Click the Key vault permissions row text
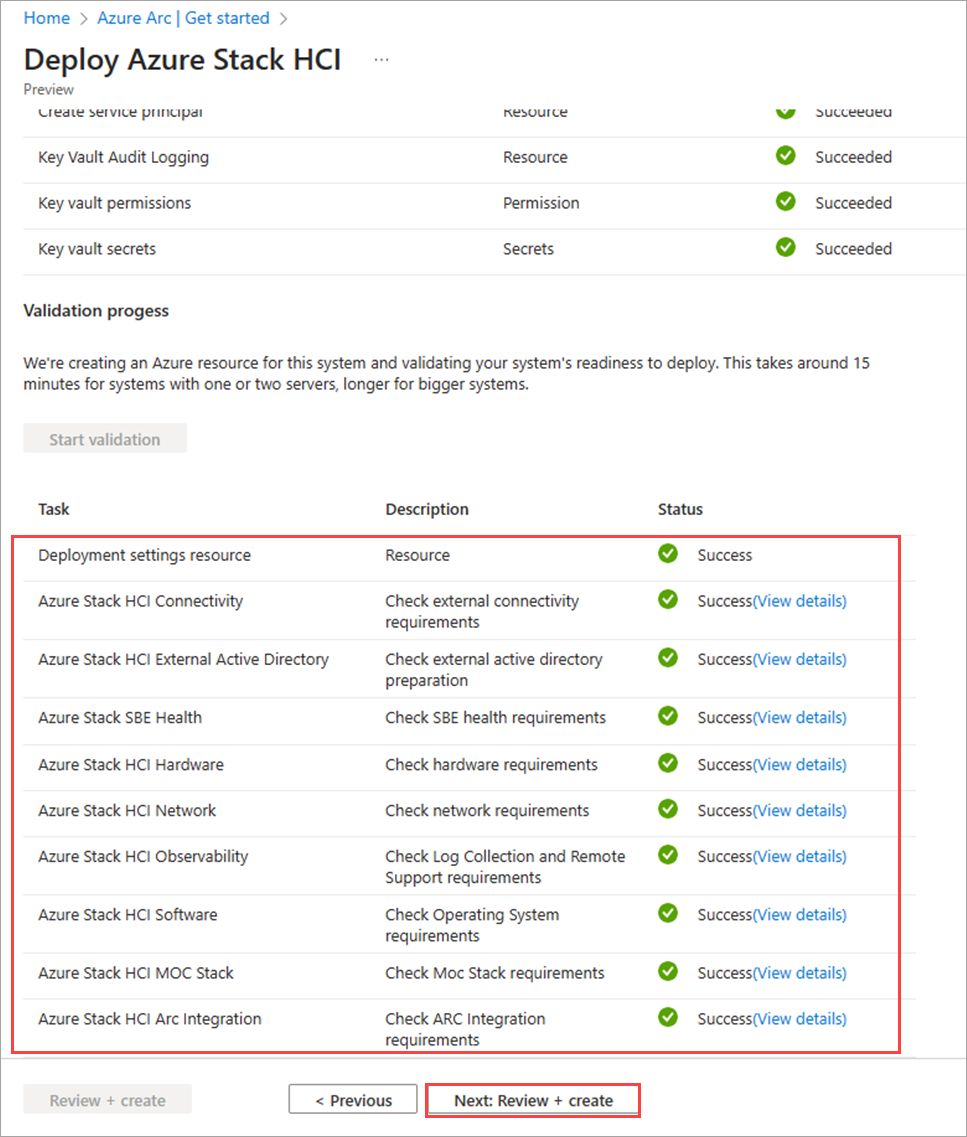This screenshot has height=1137, width=967. (x=115, y=203)
